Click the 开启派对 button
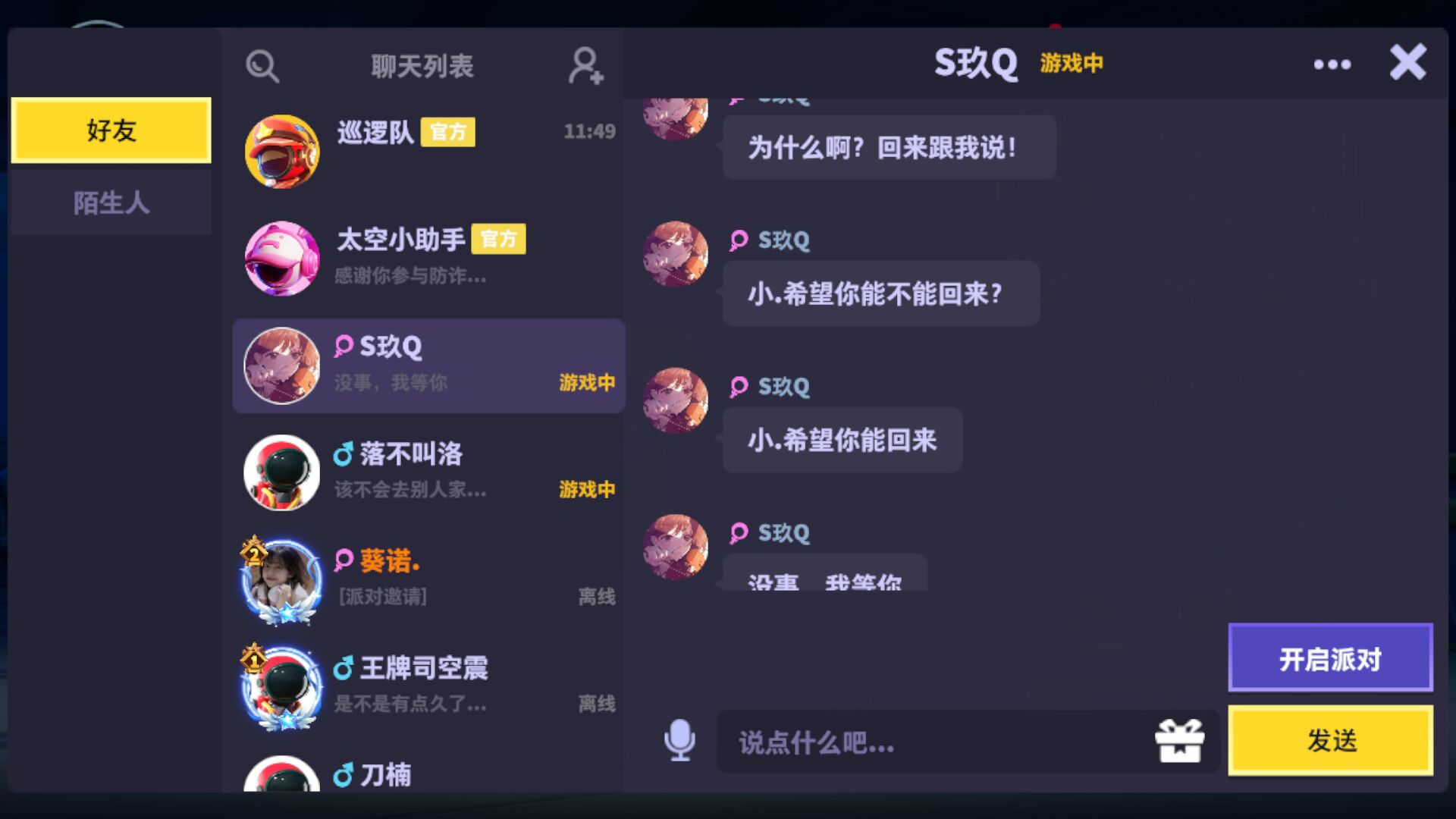1456x819 pixels. (x=1331, y=658)
